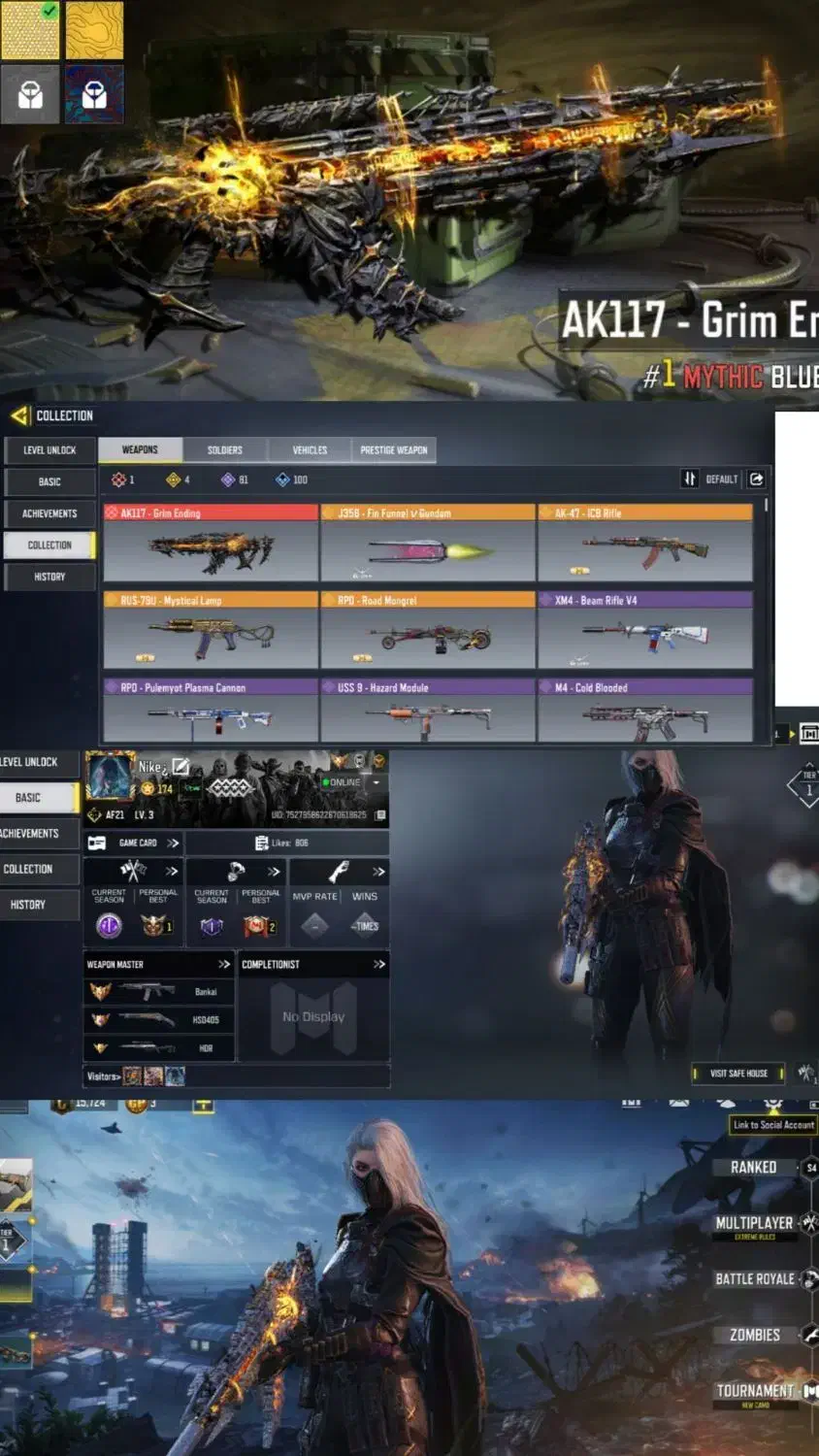Click the Link to Social Account tooltip
Image resolution: width=819 pixels, height=1456 pixels.
(x=773, y=1125)
